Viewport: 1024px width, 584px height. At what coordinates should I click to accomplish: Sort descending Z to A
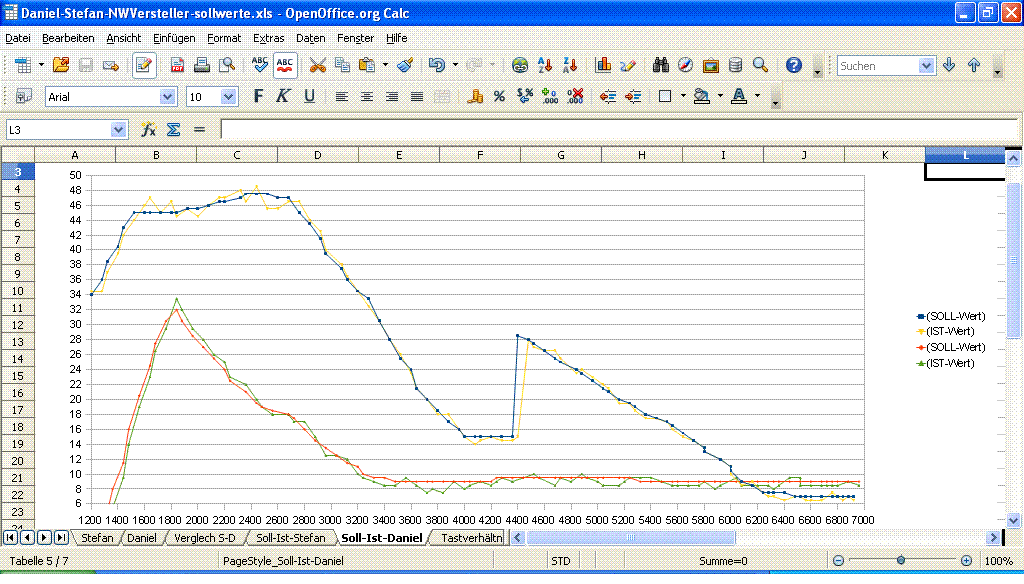tap(569, 65)
